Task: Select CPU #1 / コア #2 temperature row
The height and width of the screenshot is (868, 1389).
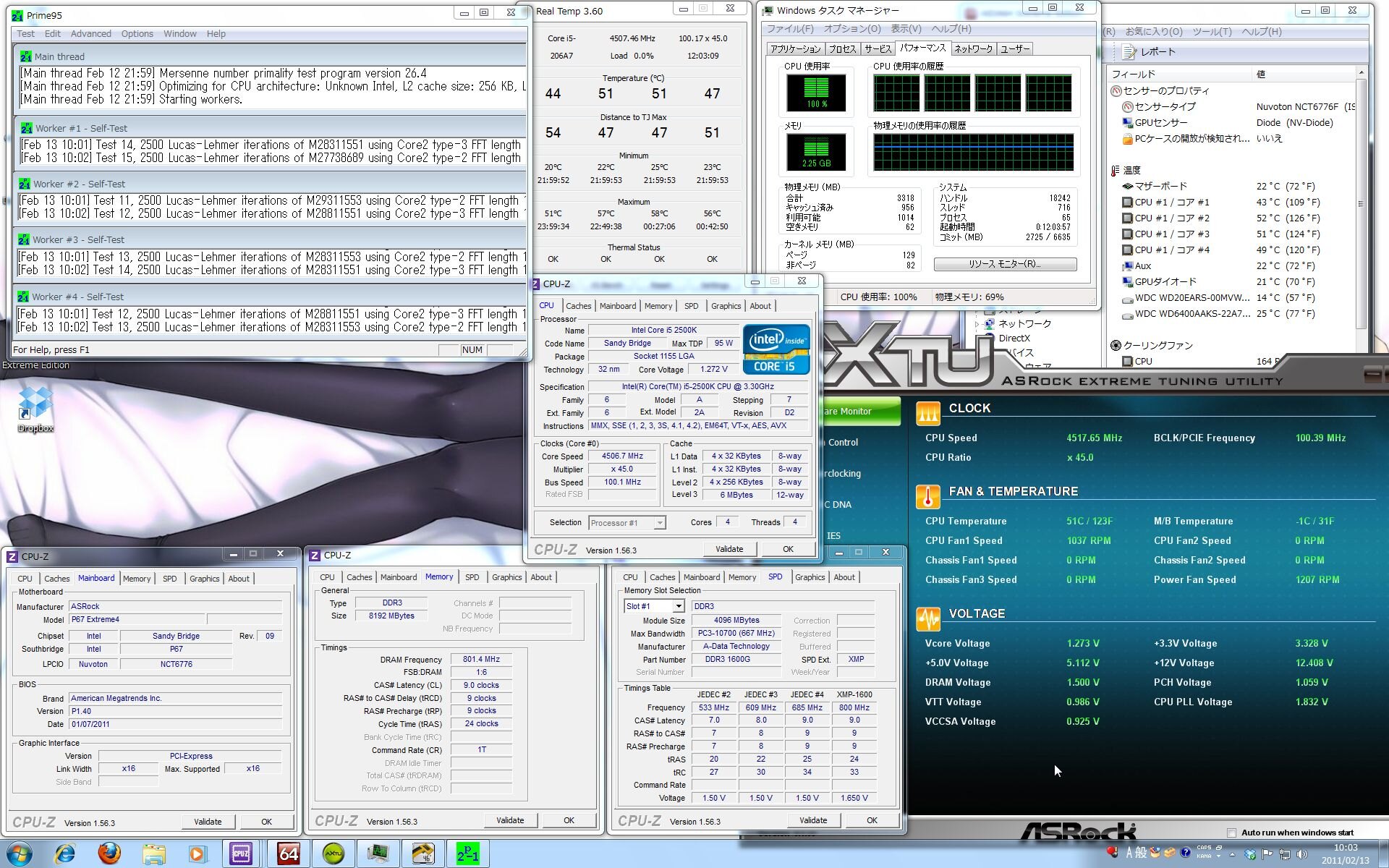Action: coord(1172,218)
